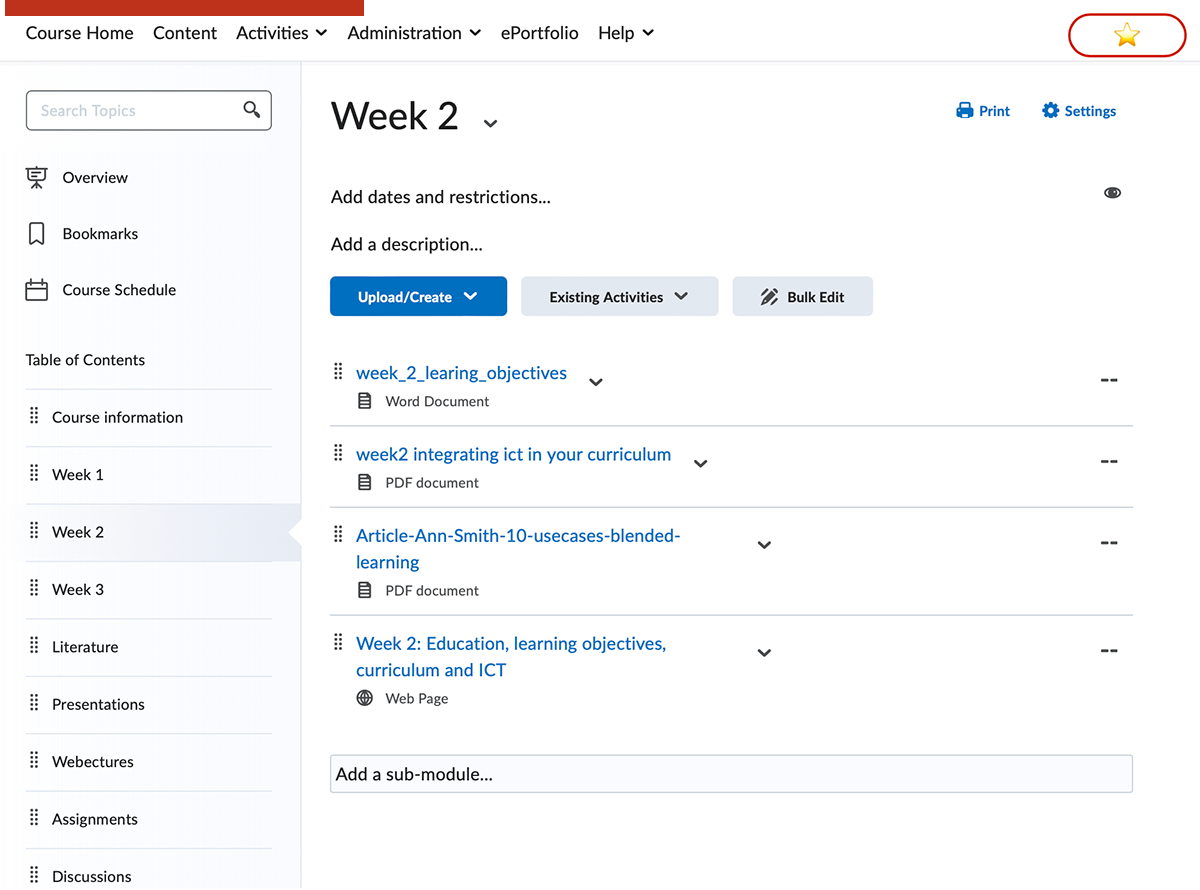This screenshot has width=1200, height=890.
Task: Click the Course Schedule calendar icon
Action: (37, 290)
